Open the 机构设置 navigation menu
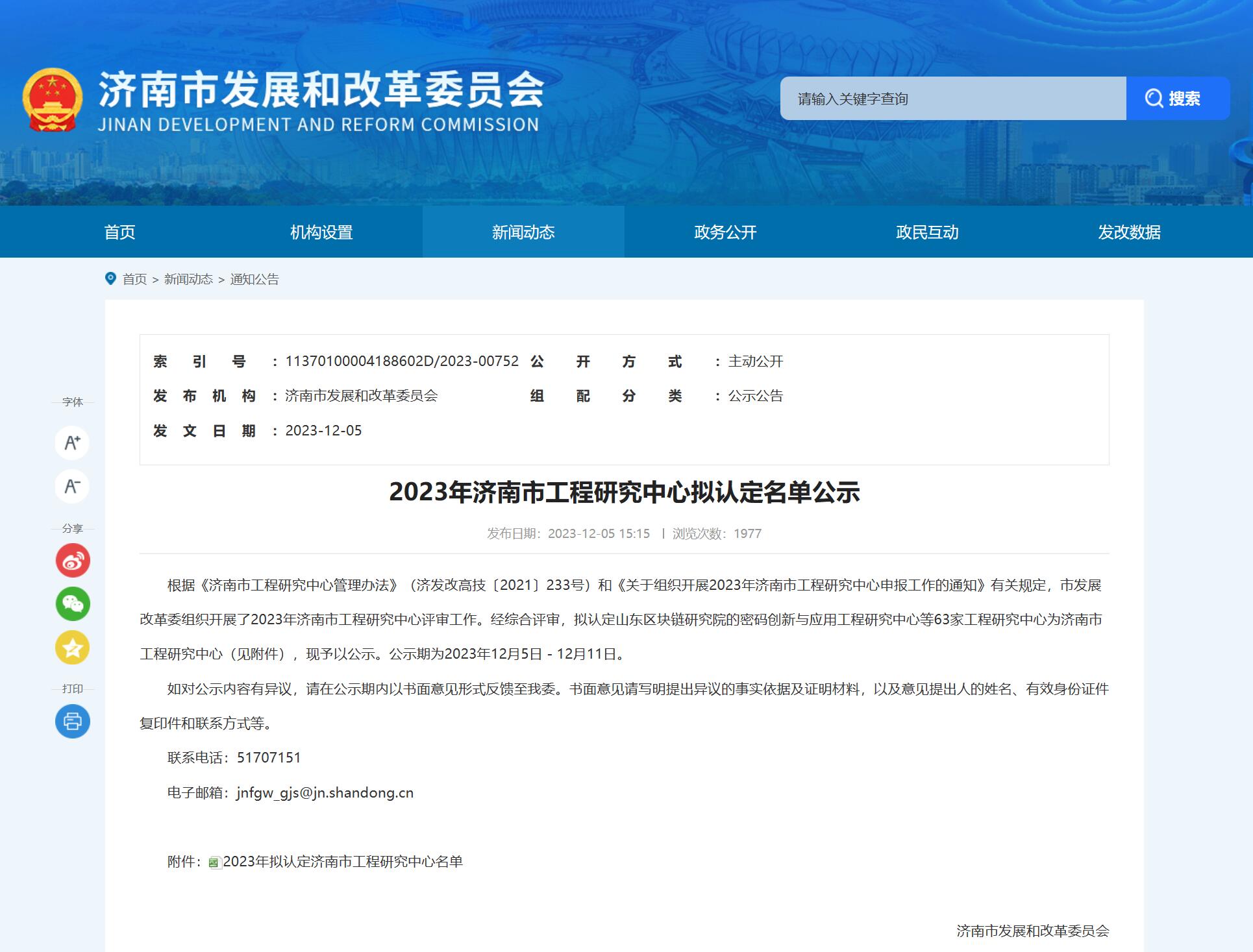Image resolution: width=1253 pixels, height=952 pixels. 321,232
